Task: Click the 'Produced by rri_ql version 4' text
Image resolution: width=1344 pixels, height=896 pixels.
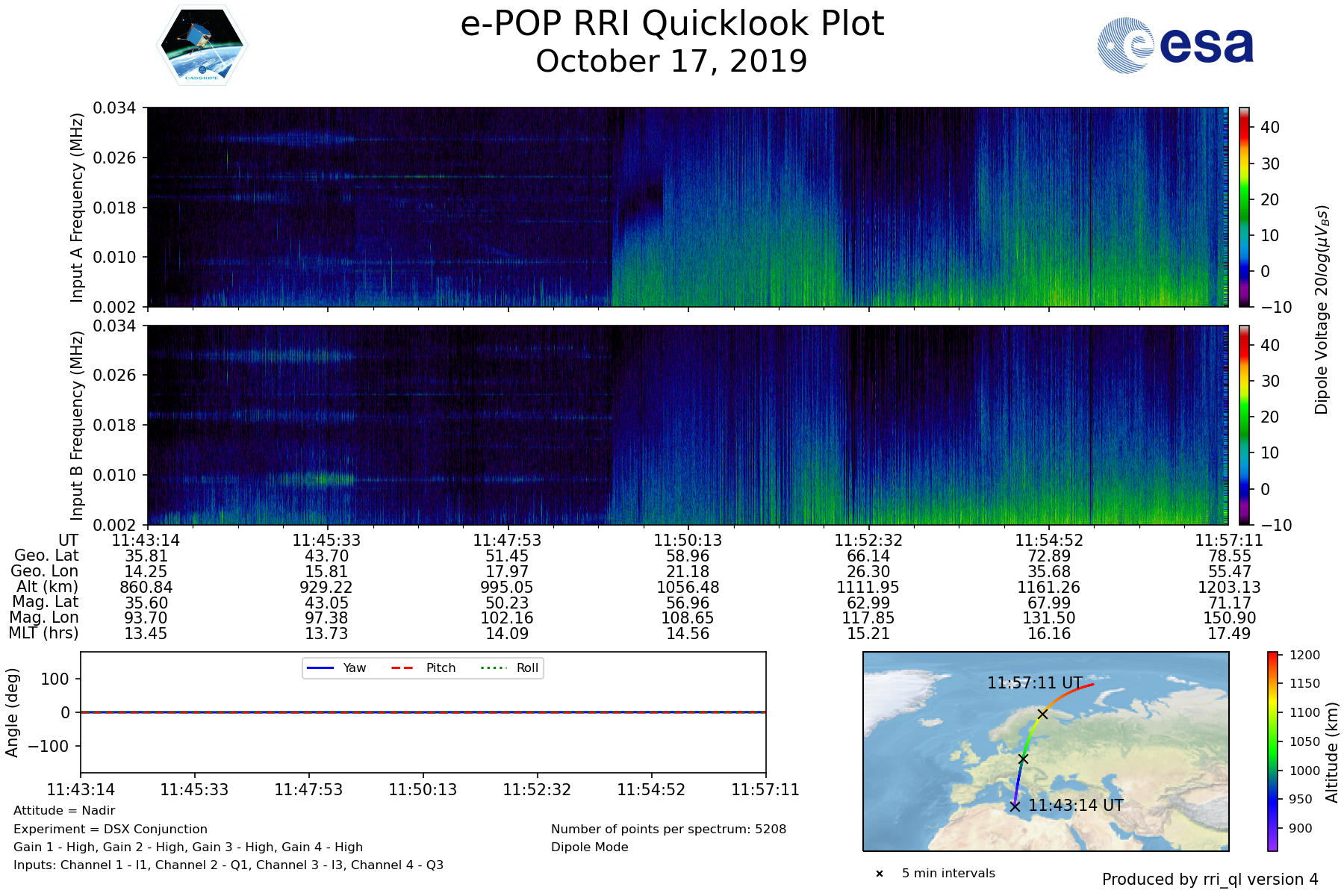Action: pos(1210,880)
